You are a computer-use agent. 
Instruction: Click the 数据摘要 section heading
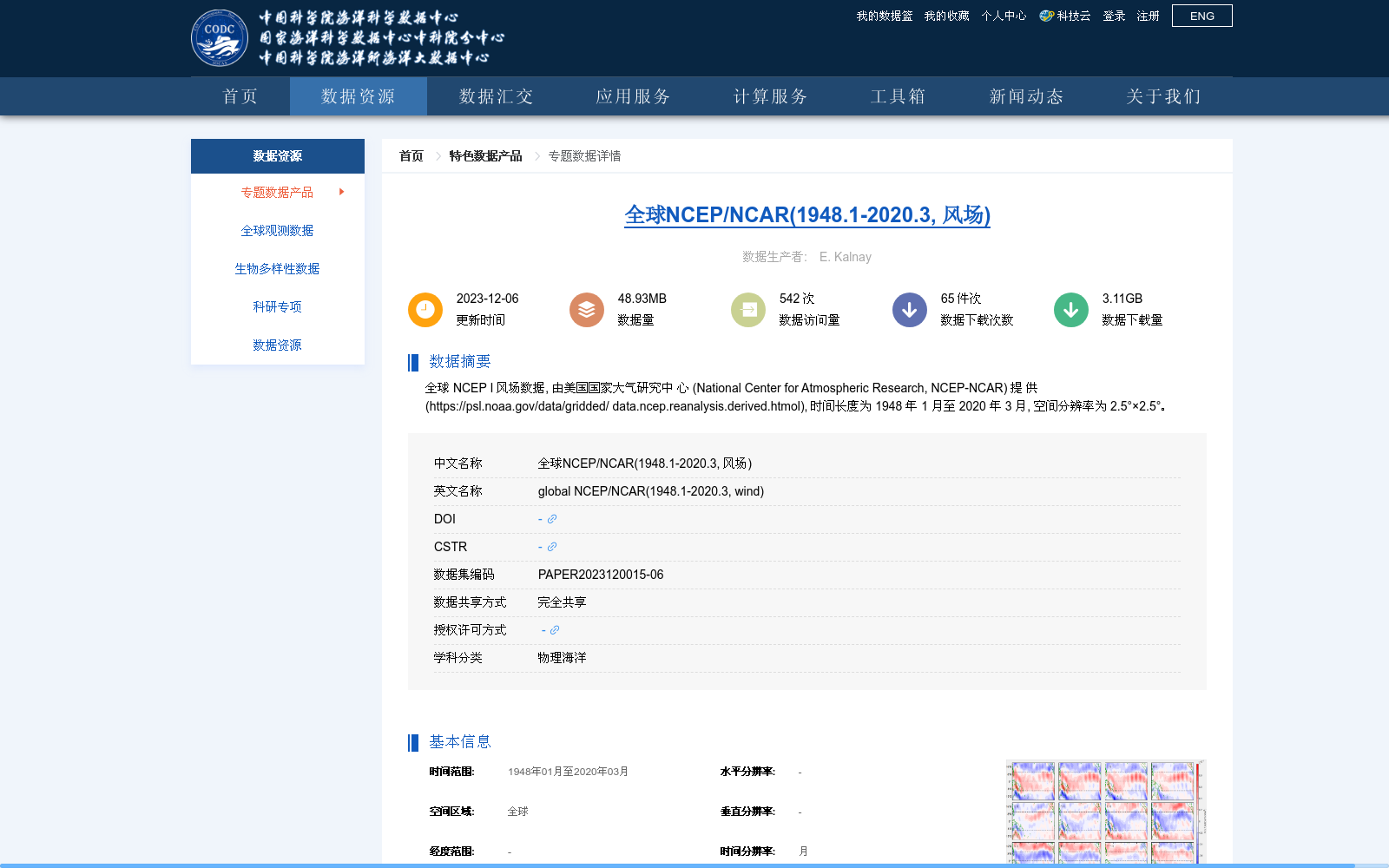coord(460,362)
